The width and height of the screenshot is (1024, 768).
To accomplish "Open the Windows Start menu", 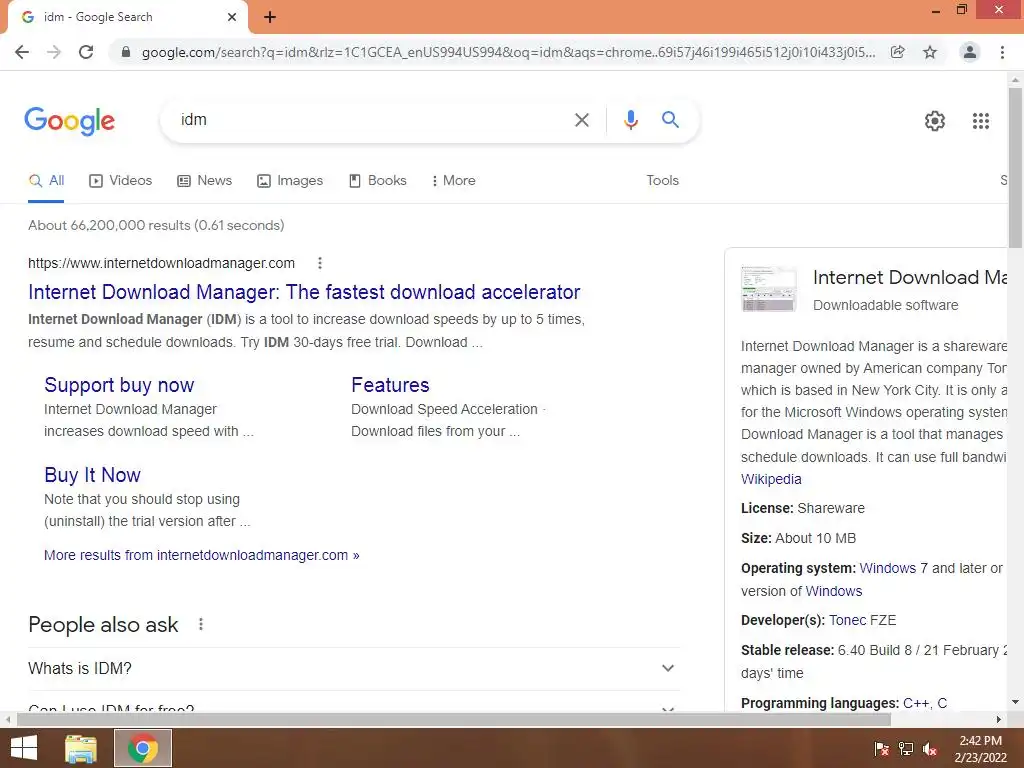I will click(x=24, y=748).
